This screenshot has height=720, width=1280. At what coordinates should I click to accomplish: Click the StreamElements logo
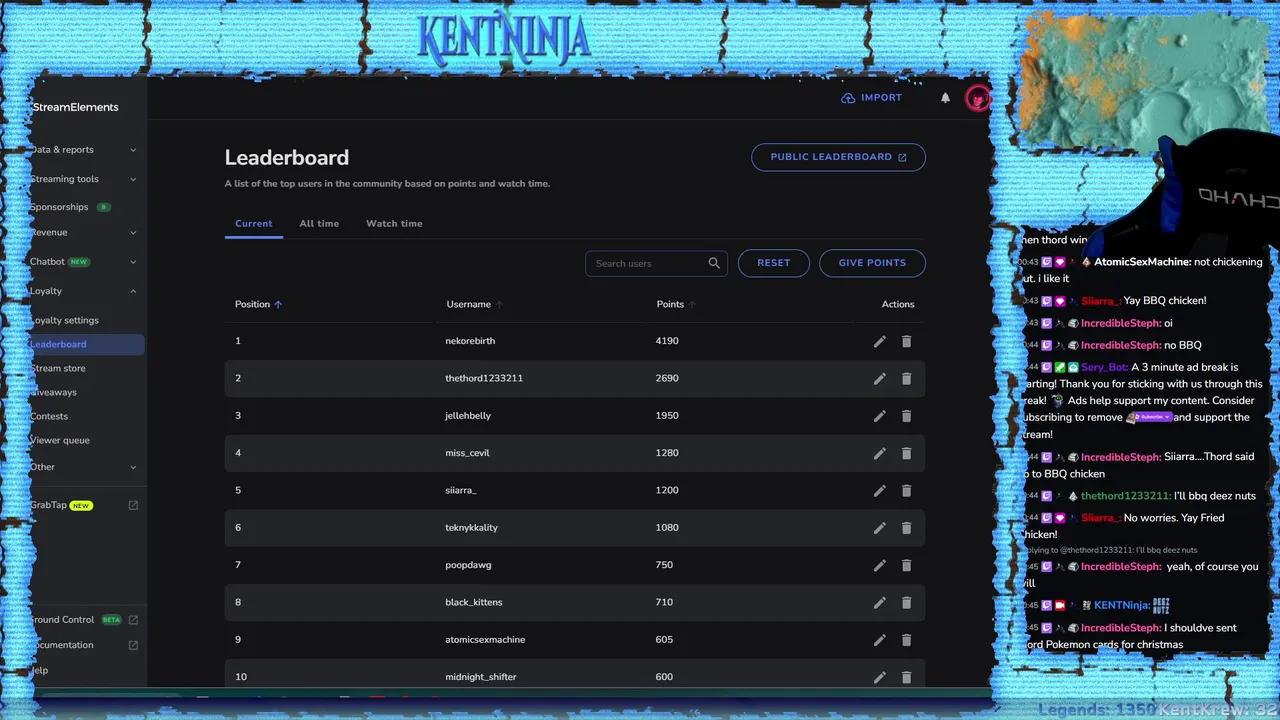(x=75, y=107)
